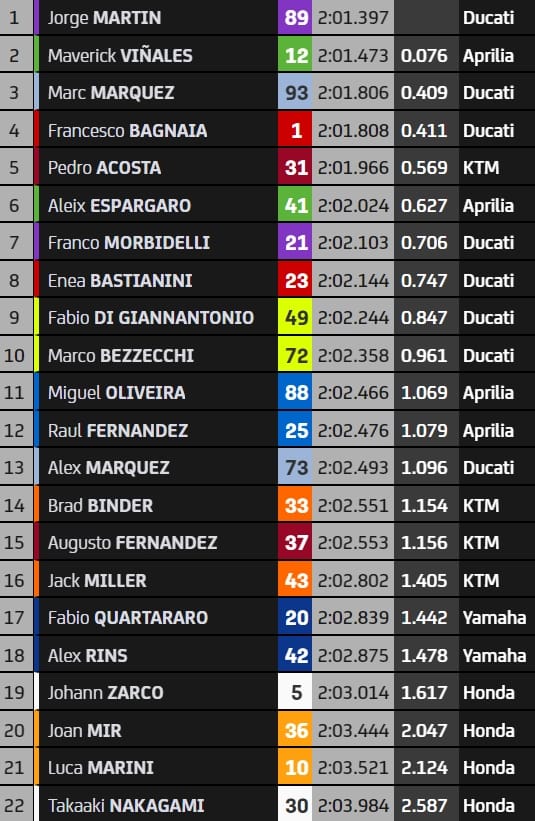Click Jorge MARTIN rider name
Screen dimensions: 535x821
tap(104, 18)
